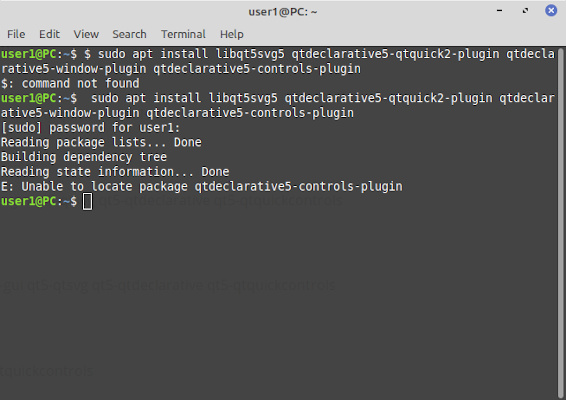Viewport: 566px width, 400px height.
Task: Click the '[sudo] password for user1:' line
Action: 90,128
